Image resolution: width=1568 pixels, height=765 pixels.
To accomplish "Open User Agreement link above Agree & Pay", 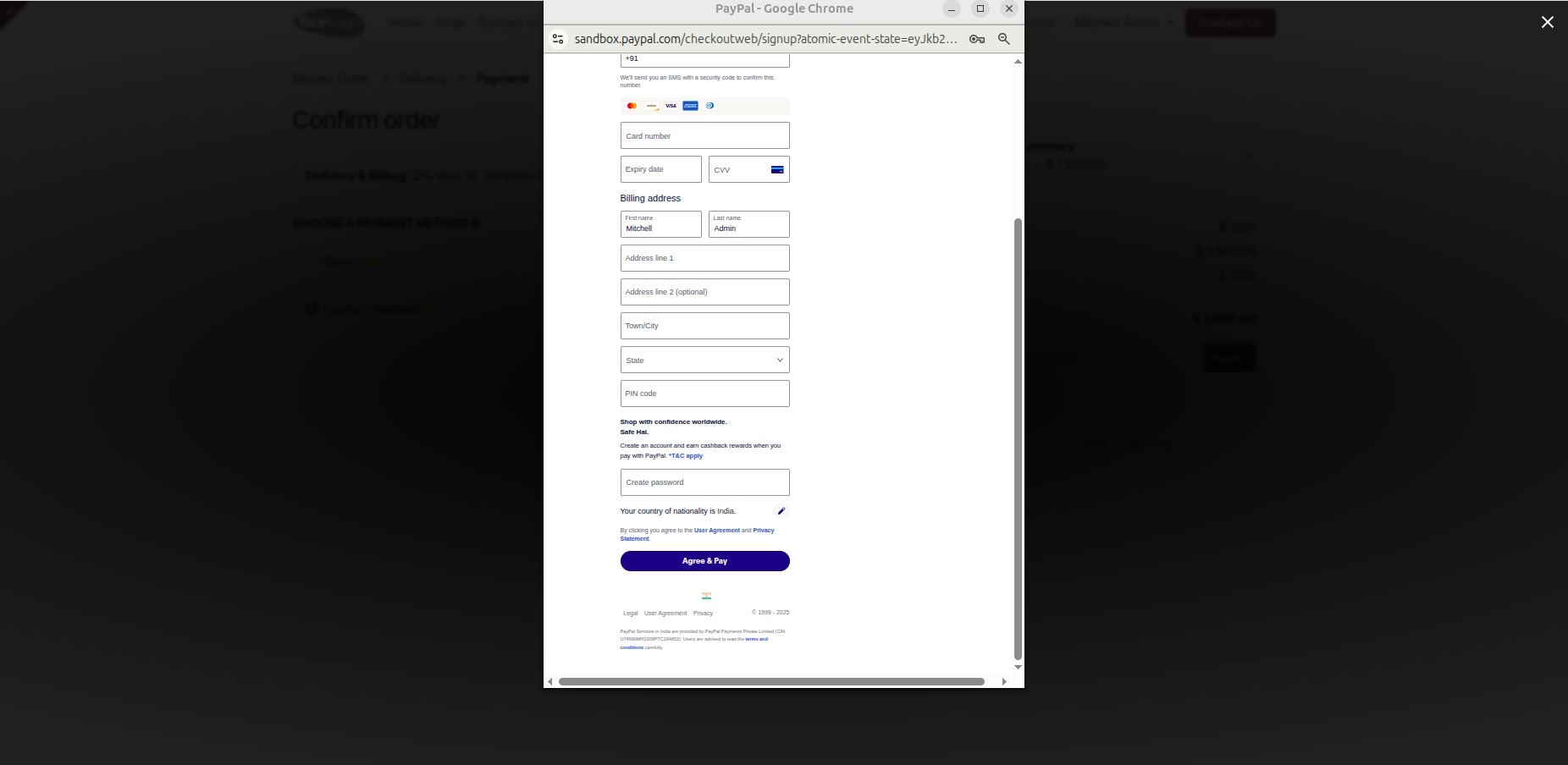I will 717,531.
